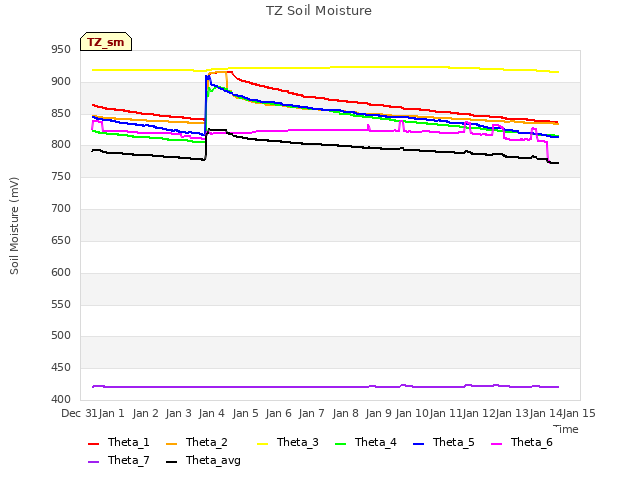Image resolution: width=640 pixels, height=480 pixels.
Task: Click the 400 y-axis tick label
Action: click(x=61, y=400)
